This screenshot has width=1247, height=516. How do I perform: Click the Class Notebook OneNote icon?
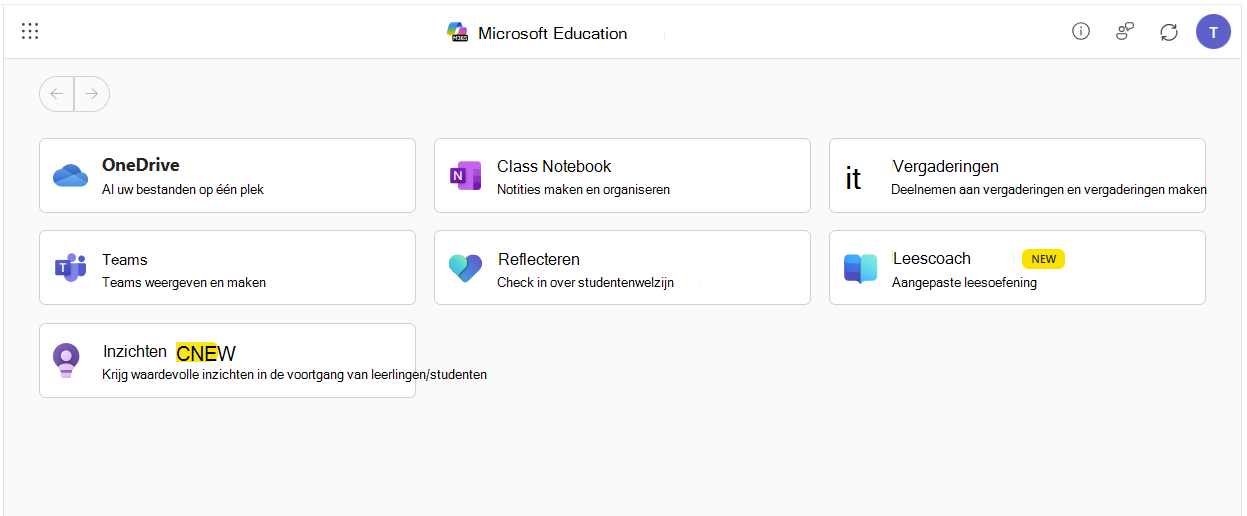(x=466, y=176)
